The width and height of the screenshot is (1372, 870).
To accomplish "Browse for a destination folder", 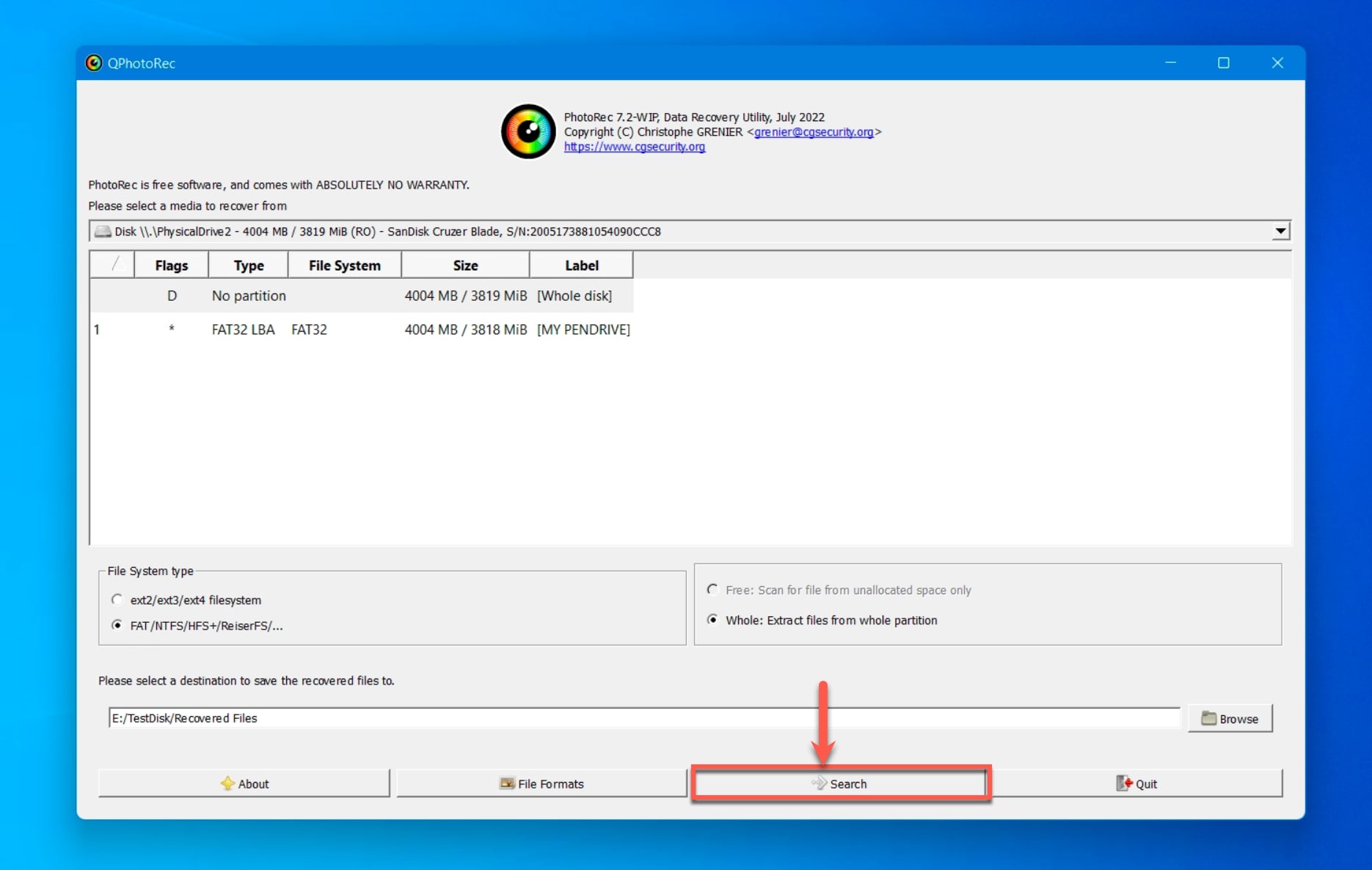I will point(1230,719).
